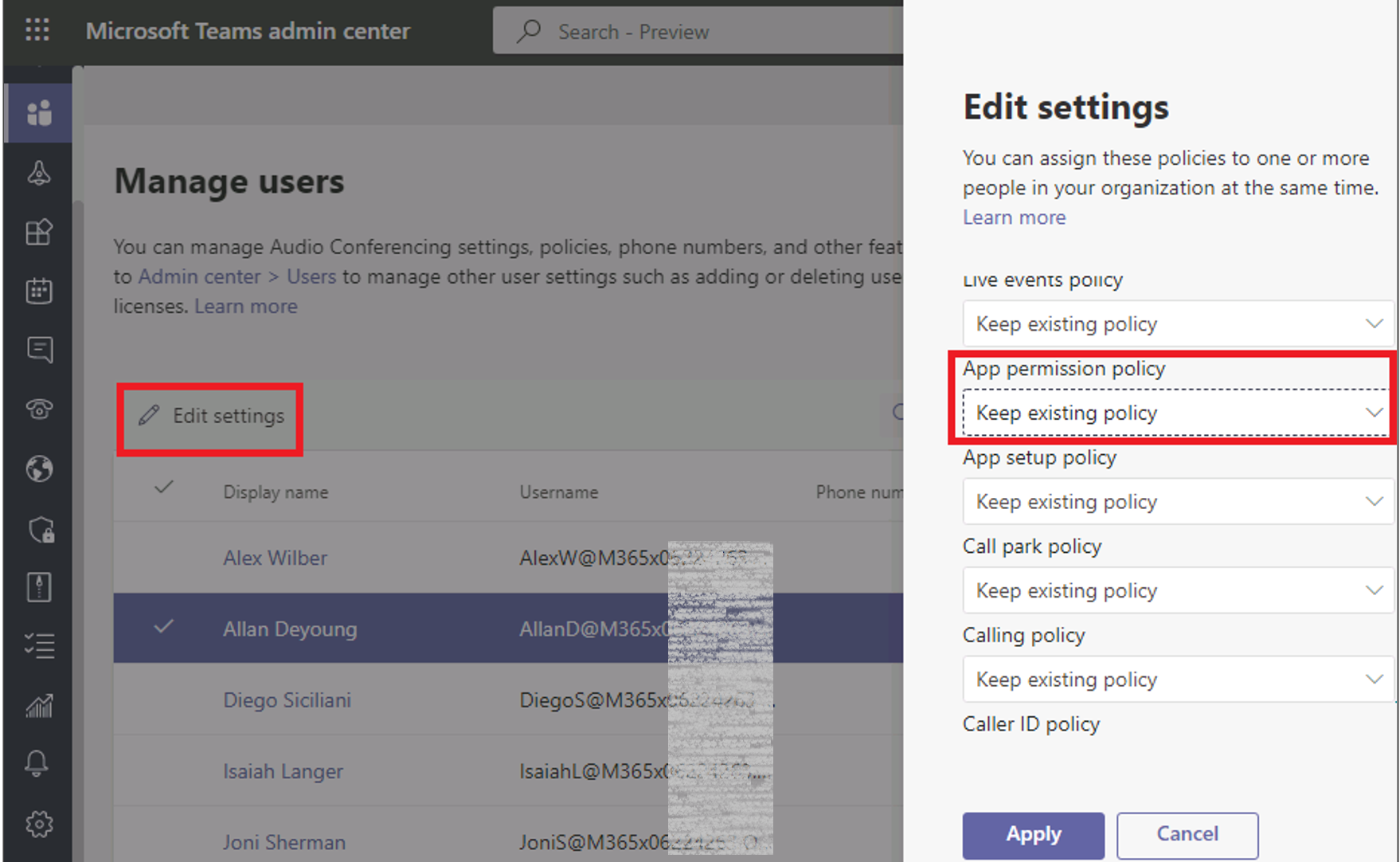
Task: Open the Voice phone icon
Action: 38,409
